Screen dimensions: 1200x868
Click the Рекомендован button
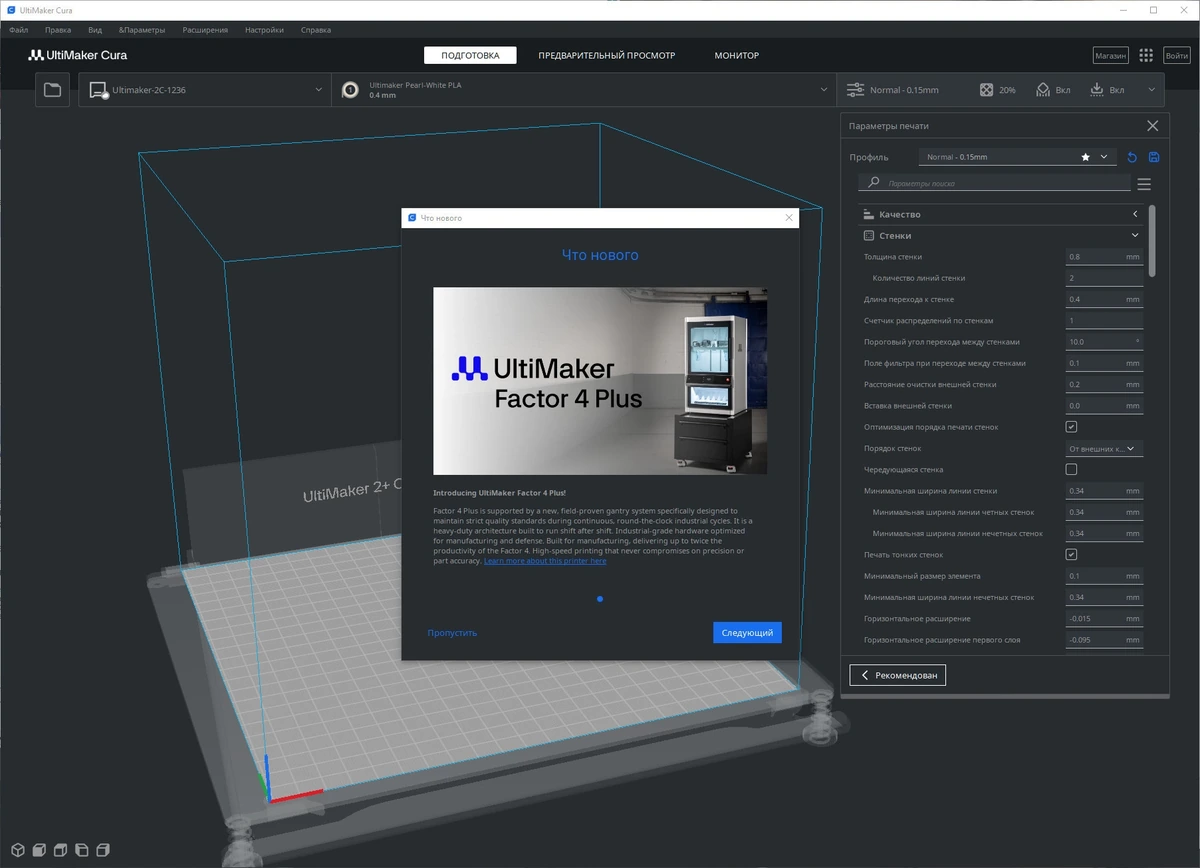[x=897, y=675]
